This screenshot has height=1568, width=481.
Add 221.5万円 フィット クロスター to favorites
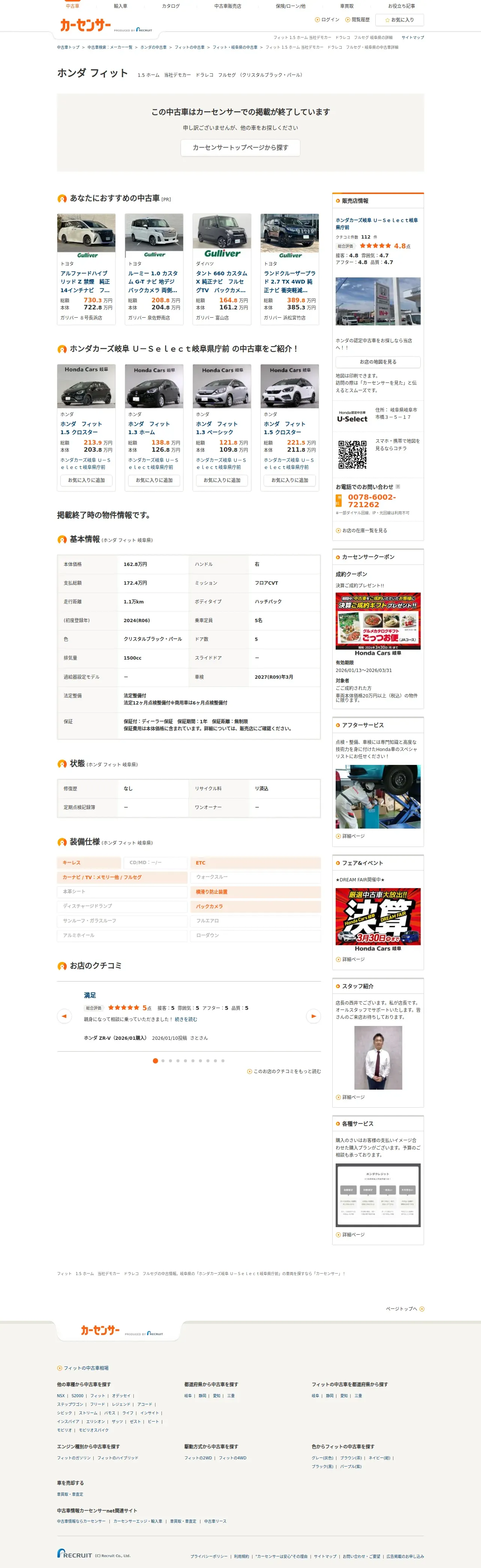tap(290, 480)
